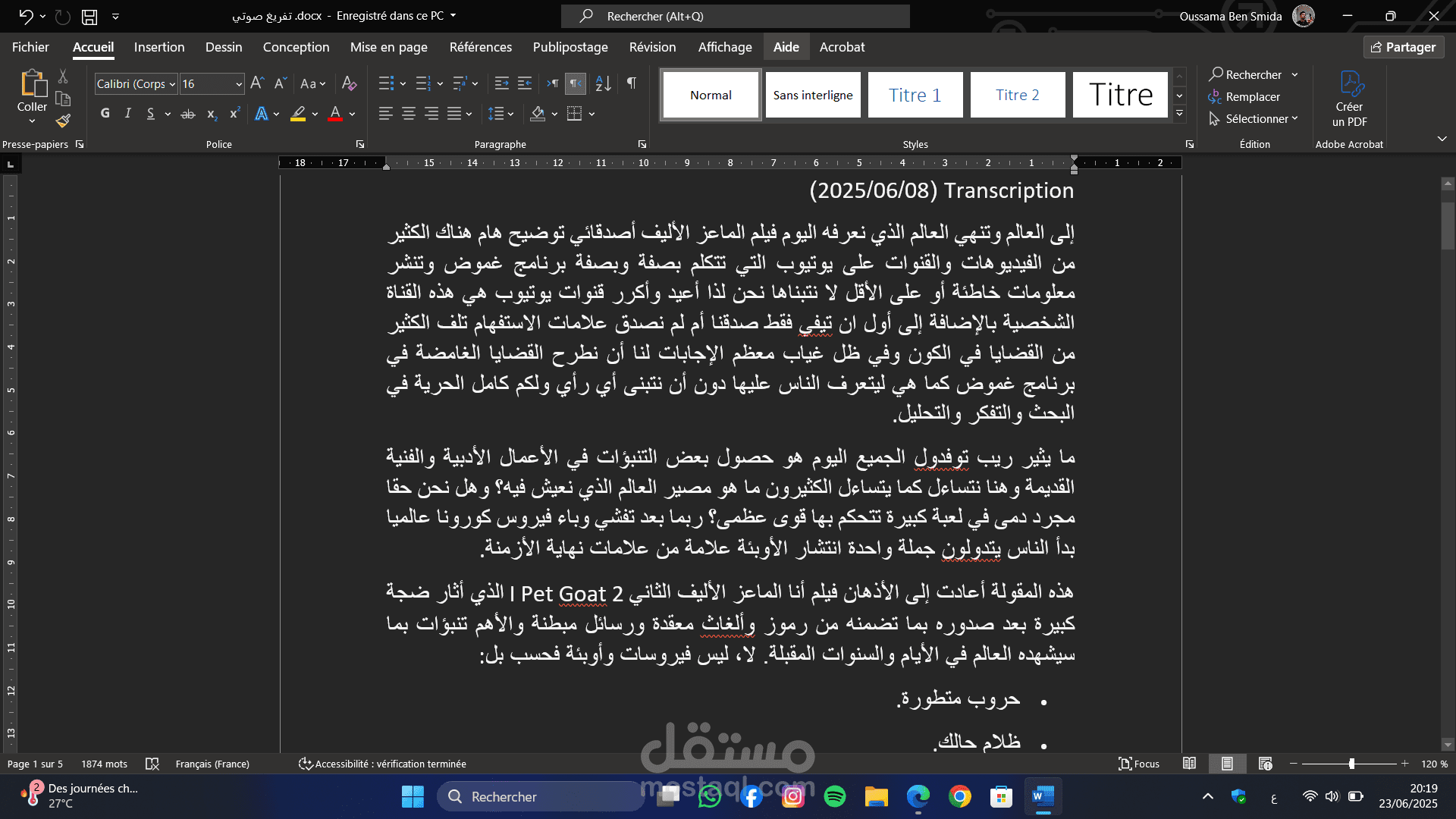Screen dimensions: 1456x819
Task: Apply the Sans interligne style
Action: click(813, 95)
